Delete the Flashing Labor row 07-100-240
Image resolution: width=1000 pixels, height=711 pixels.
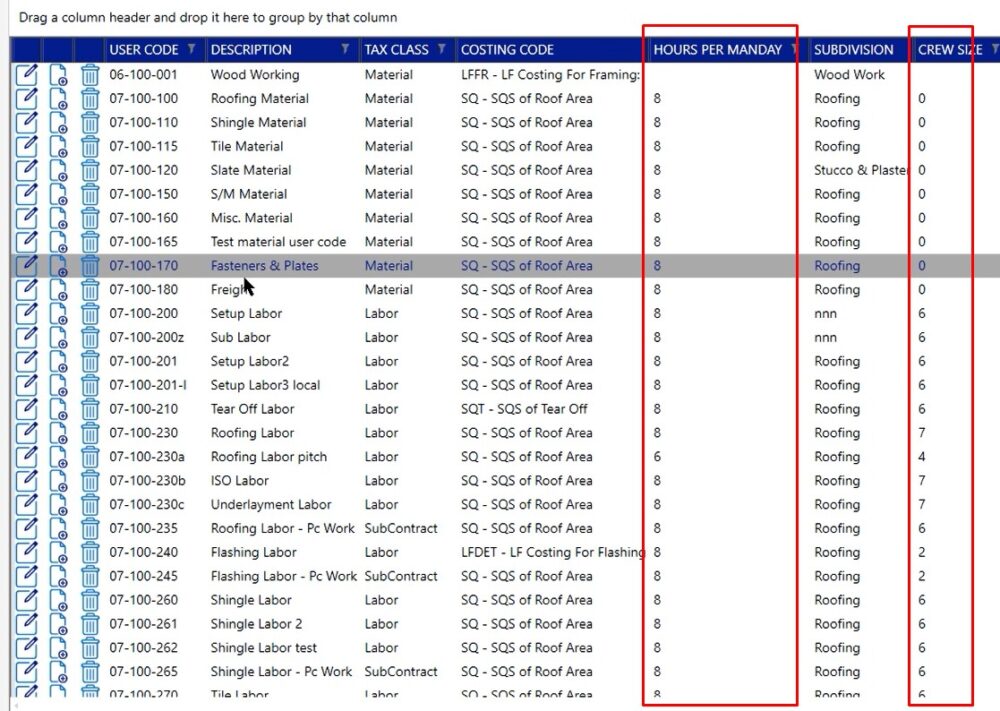click(90, 553)
